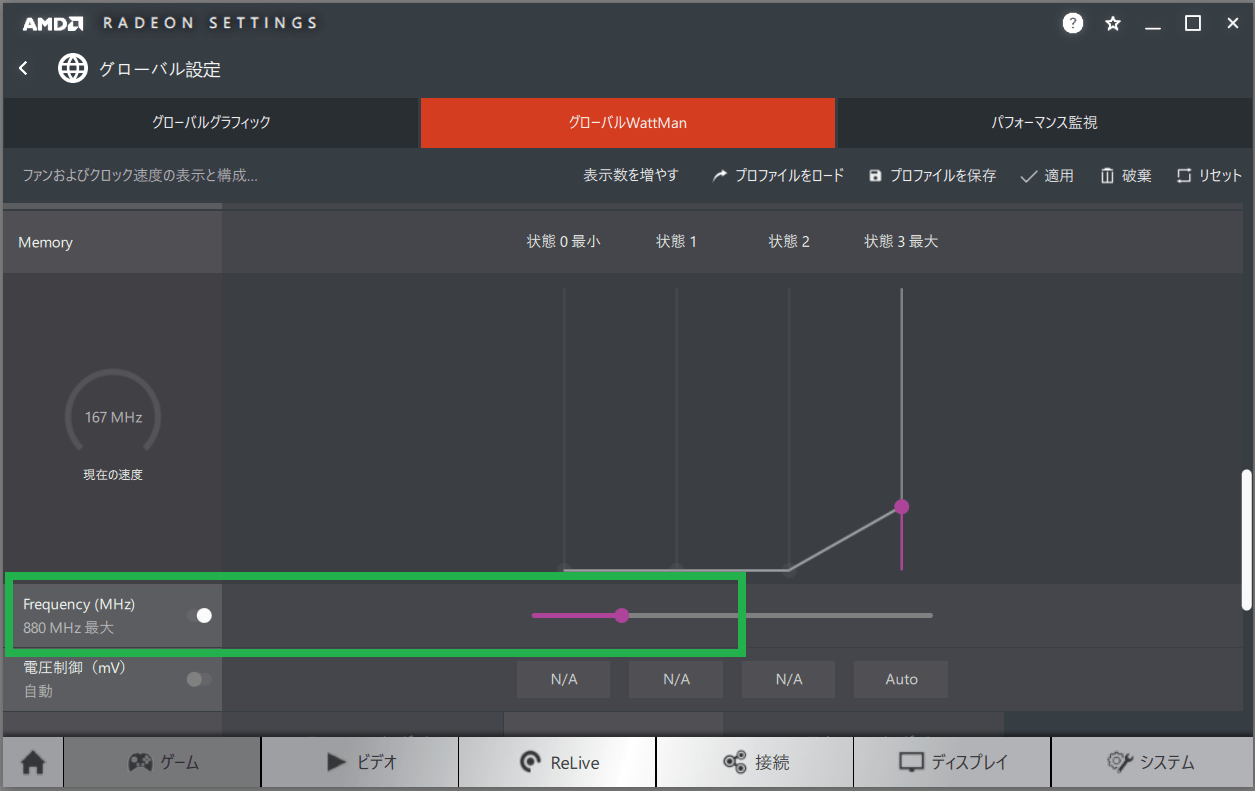Toggle the Frequency (MHz) switch
The height and width of the screenshot is (791, 1255).
pos(200,616)
